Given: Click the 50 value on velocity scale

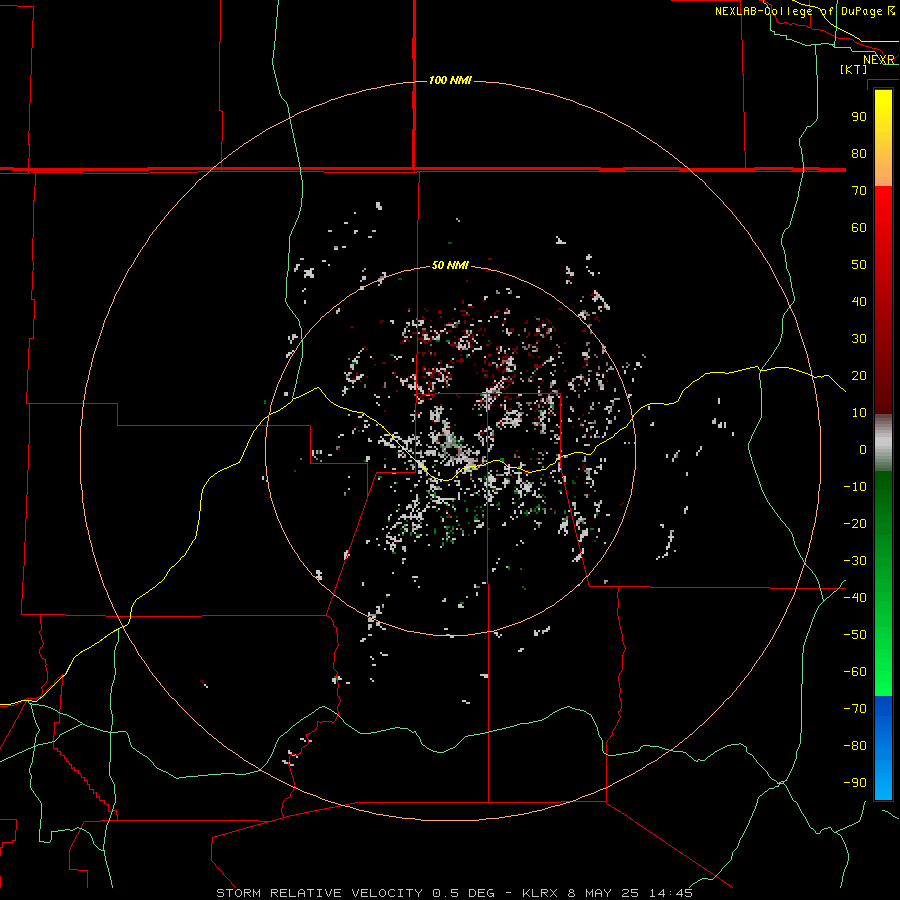Looking at the screenshot, I should click(x=859, y=265).
